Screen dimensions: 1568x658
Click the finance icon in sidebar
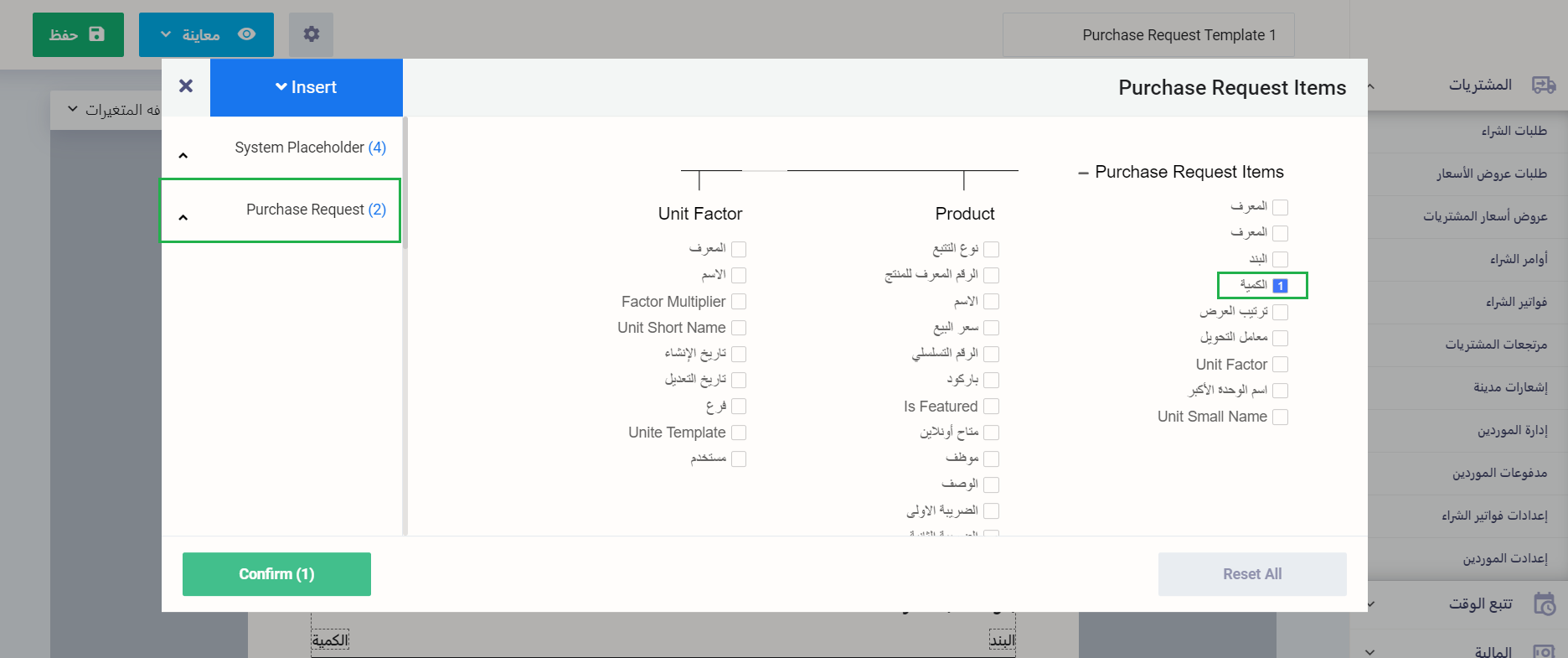click(x=1544, y=651)
